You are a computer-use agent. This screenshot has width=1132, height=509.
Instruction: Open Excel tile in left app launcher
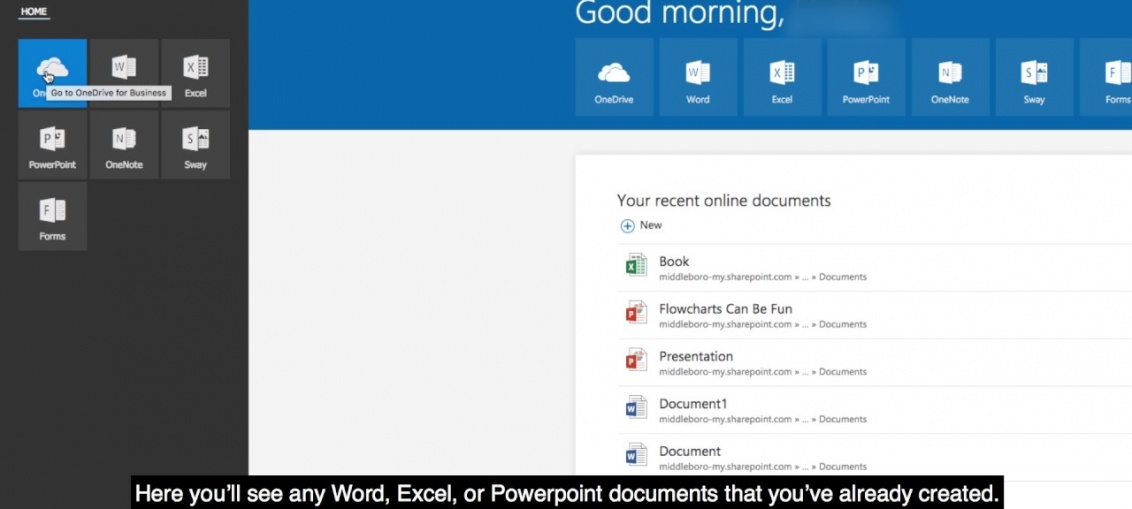pyautogui.click(x=196, y=73)
